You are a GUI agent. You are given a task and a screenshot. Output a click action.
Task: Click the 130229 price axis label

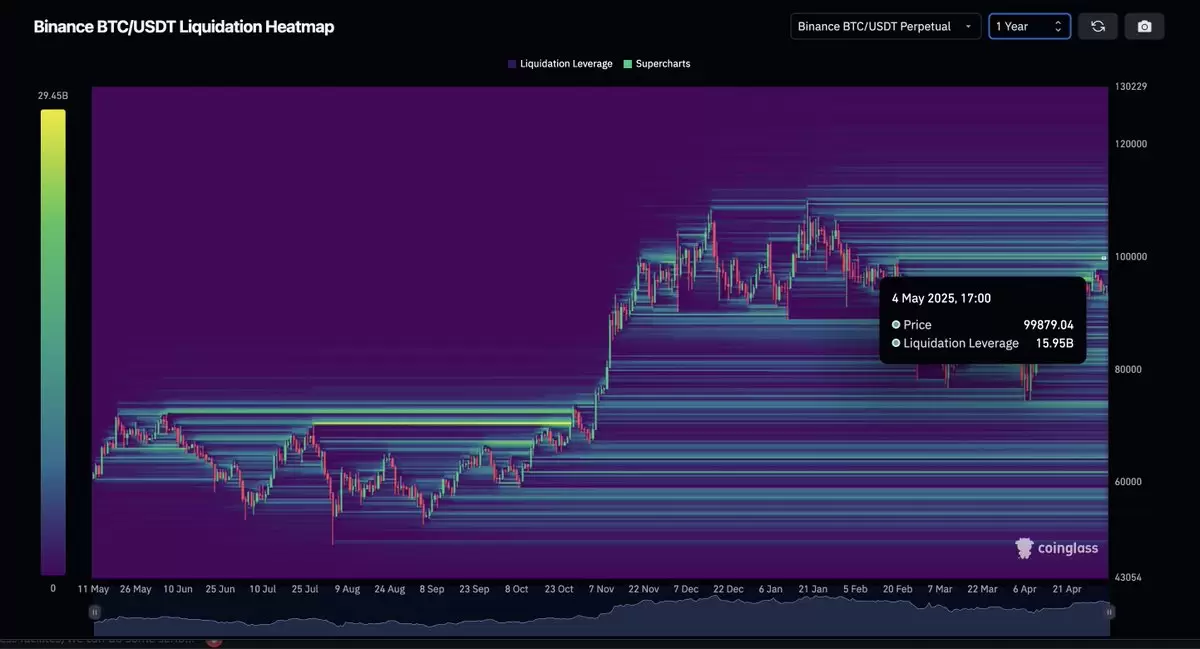pyautogui.click(x=1132, y=87)
